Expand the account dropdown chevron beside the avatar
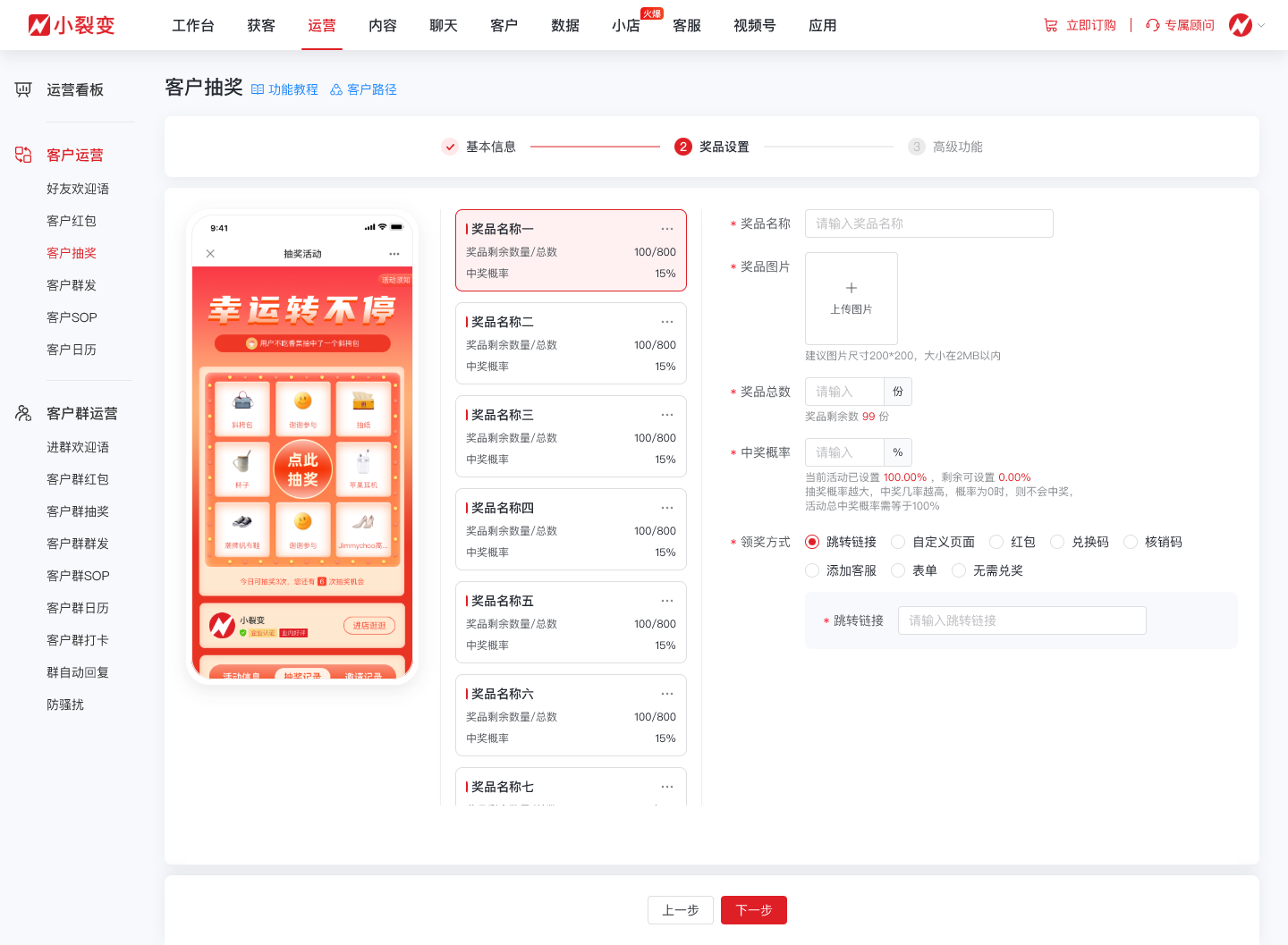This screenshot has width=1288, height=945. [x=1261, y=25]
